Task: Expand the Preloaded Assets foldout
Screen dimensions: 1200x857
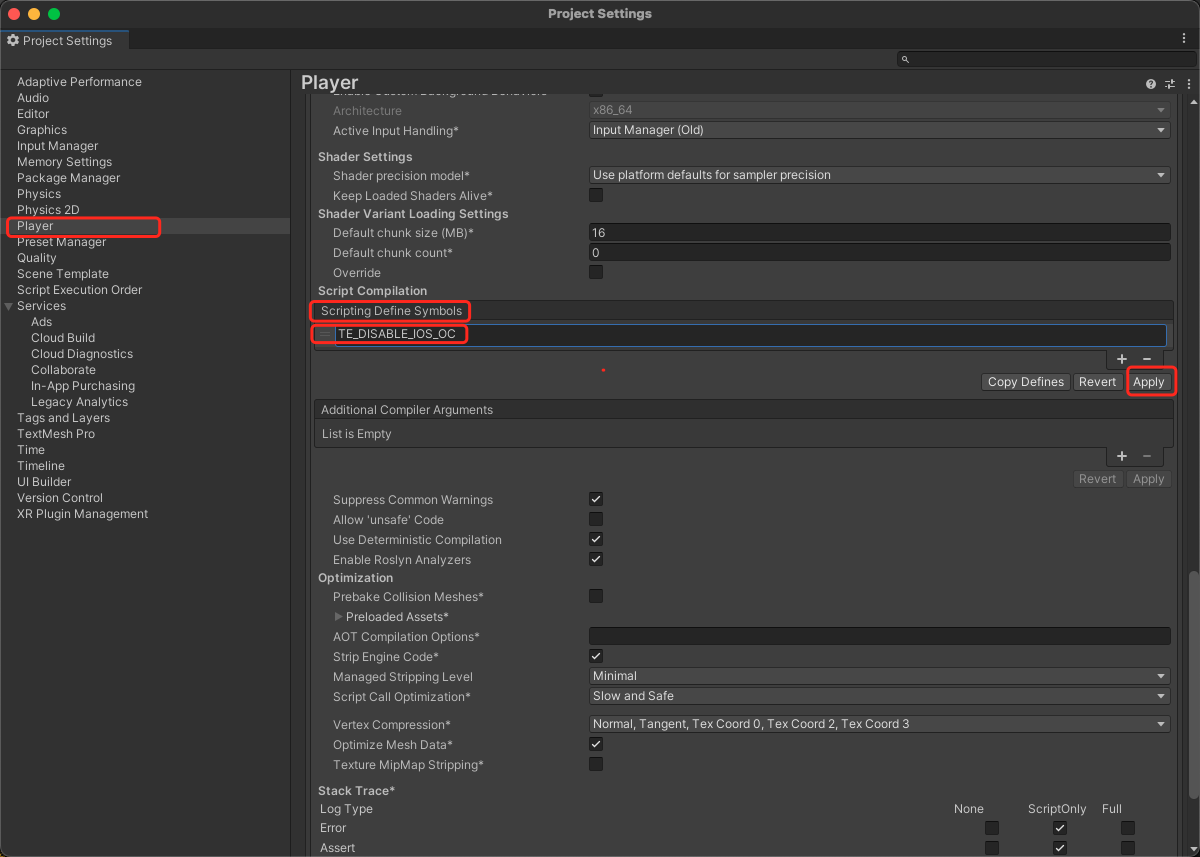Action: pos(339,617)
